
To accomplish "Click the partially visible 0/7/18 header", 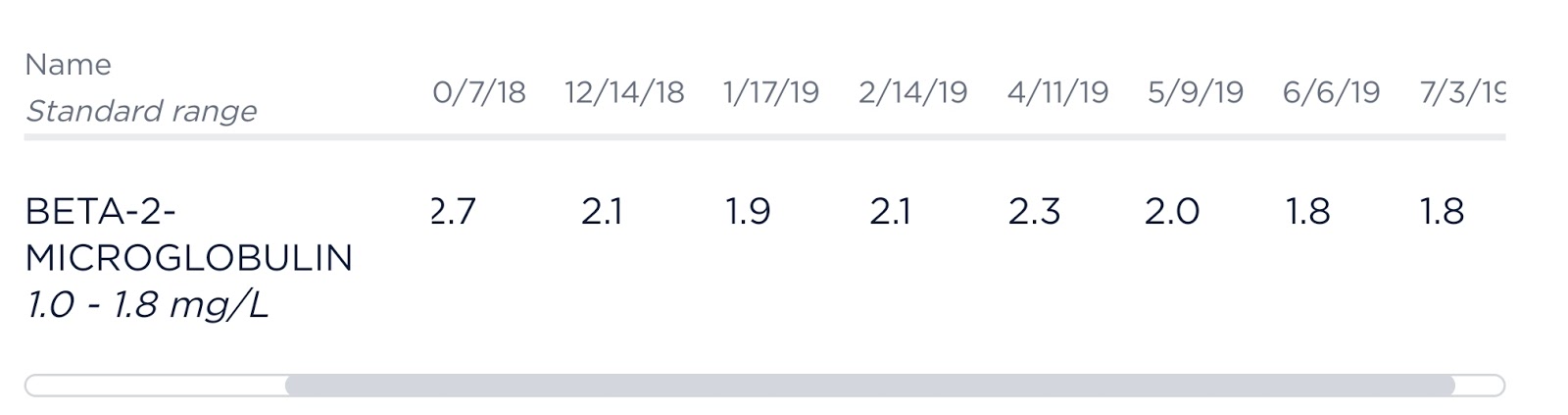I will tap(479, 92).
